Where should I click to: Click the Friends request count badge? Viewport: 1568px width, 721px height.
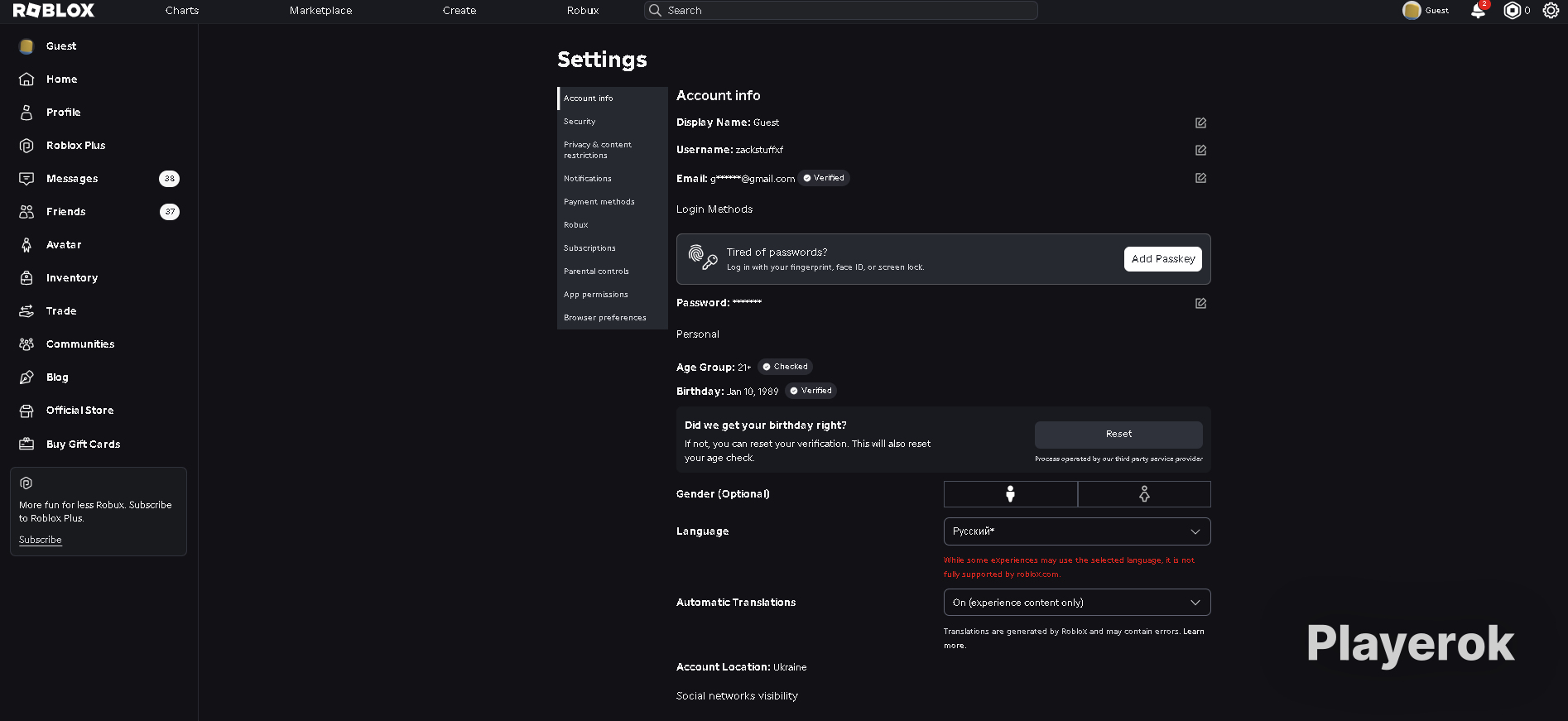pyautogui.click(x=170, y=212)
